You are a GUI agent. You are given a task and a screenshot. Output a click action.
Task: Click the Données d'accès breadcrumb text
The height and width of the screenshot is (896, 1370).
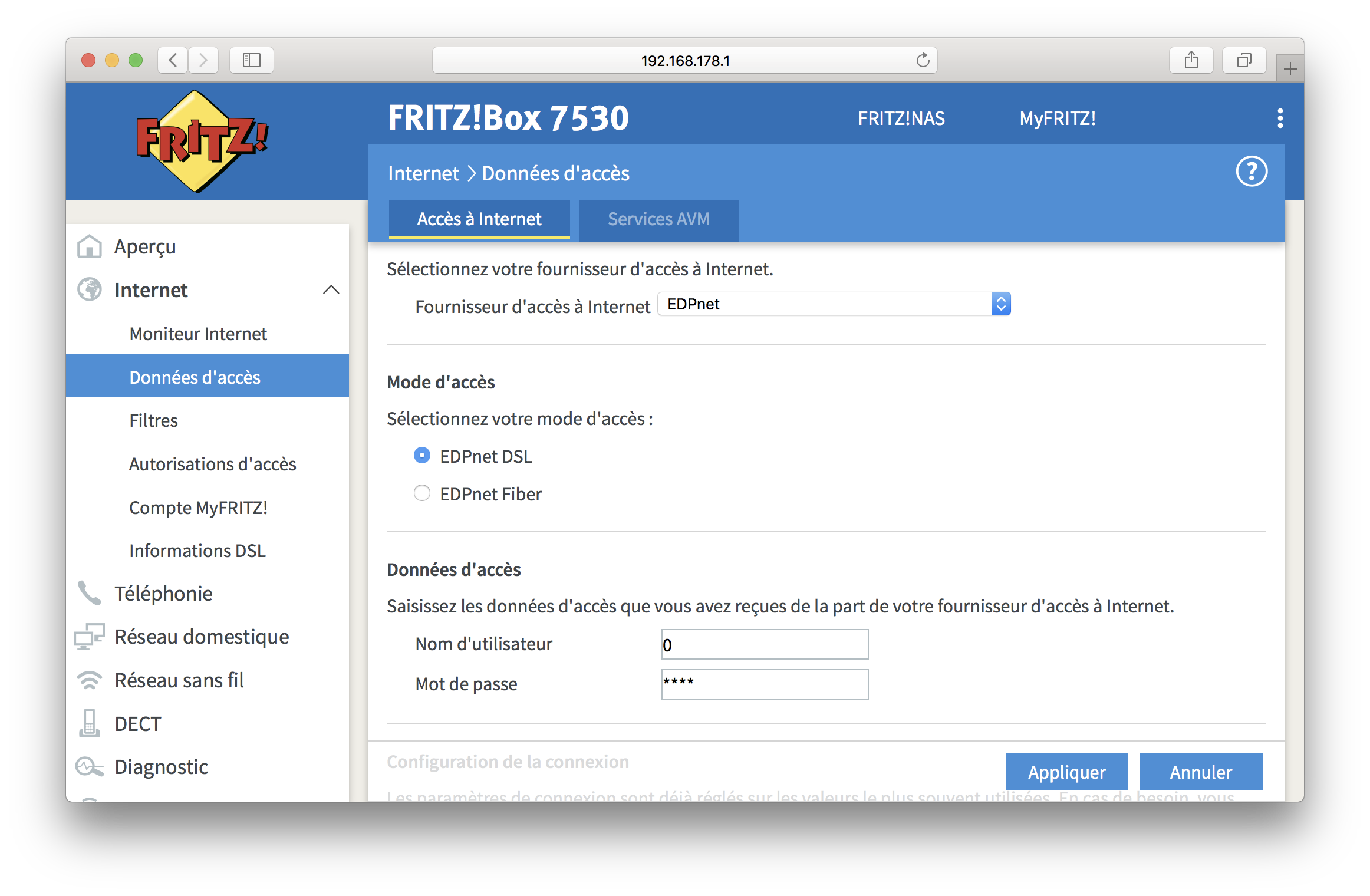pos(555,173)
